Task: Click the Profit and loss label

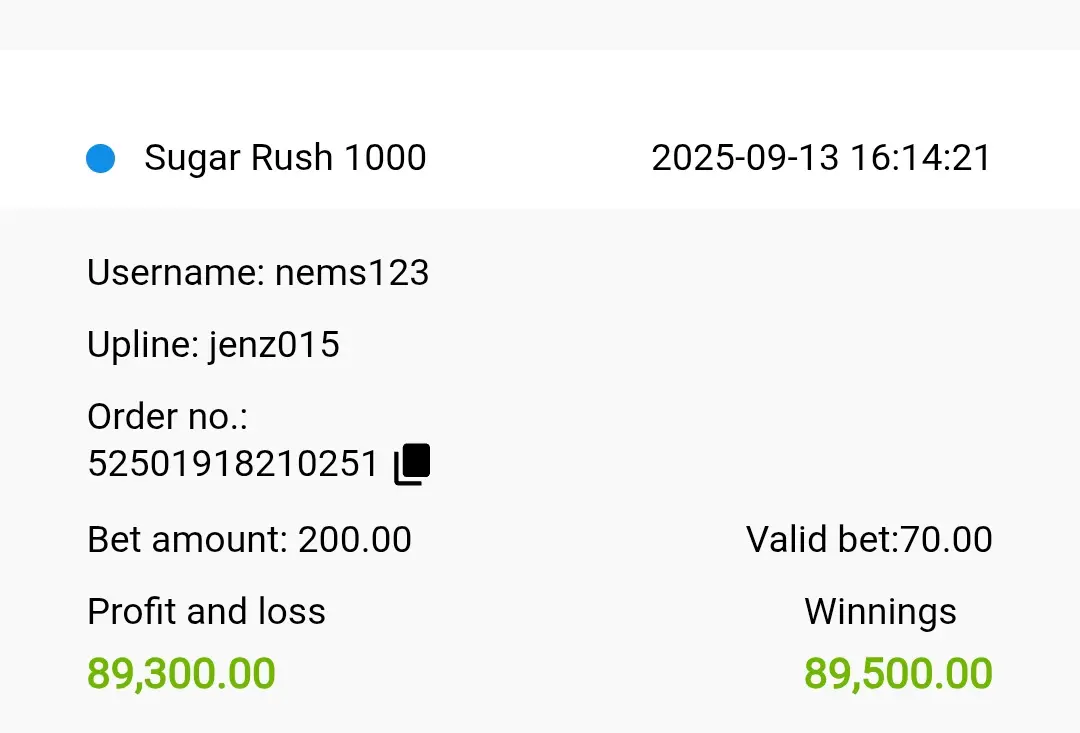Action: (207, 612)
